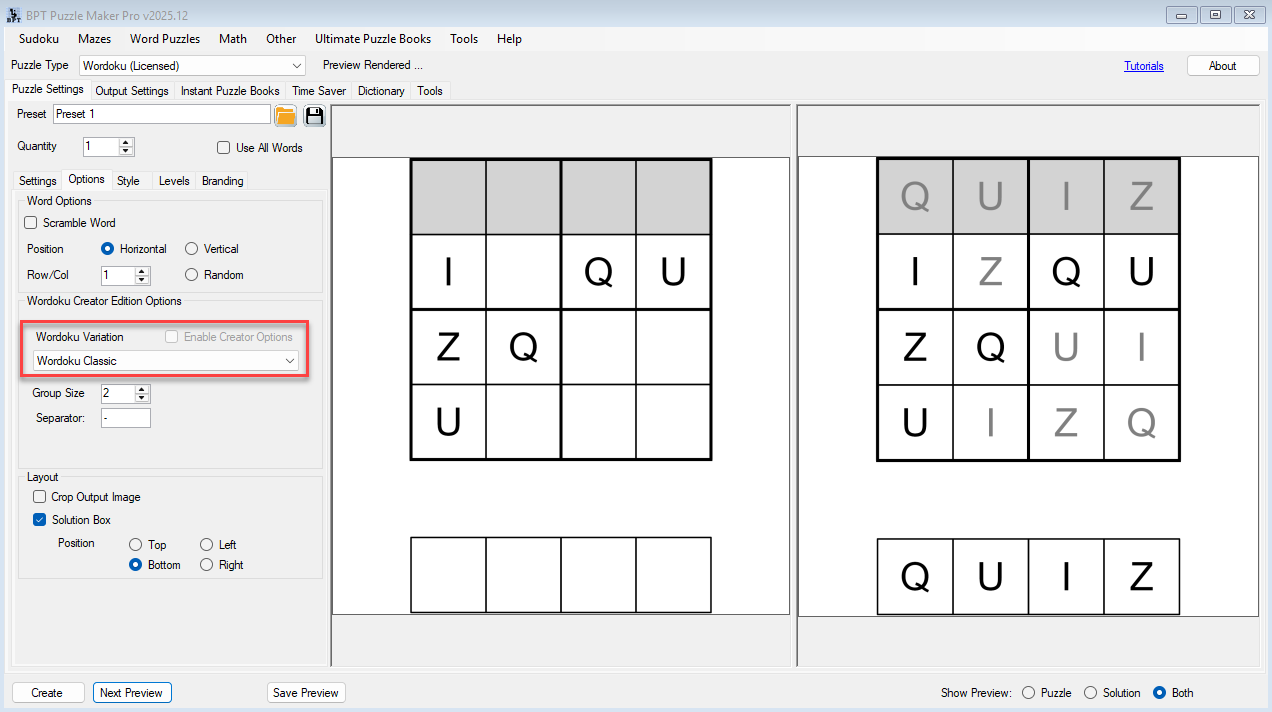
Task: Click the Separator text field
Action: click(x=126, y=418)
